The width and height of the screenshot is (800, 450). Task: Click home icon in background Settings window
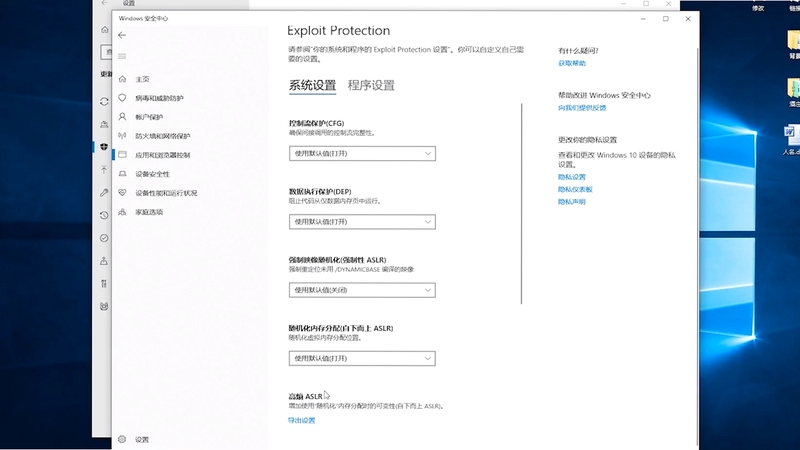105,30
